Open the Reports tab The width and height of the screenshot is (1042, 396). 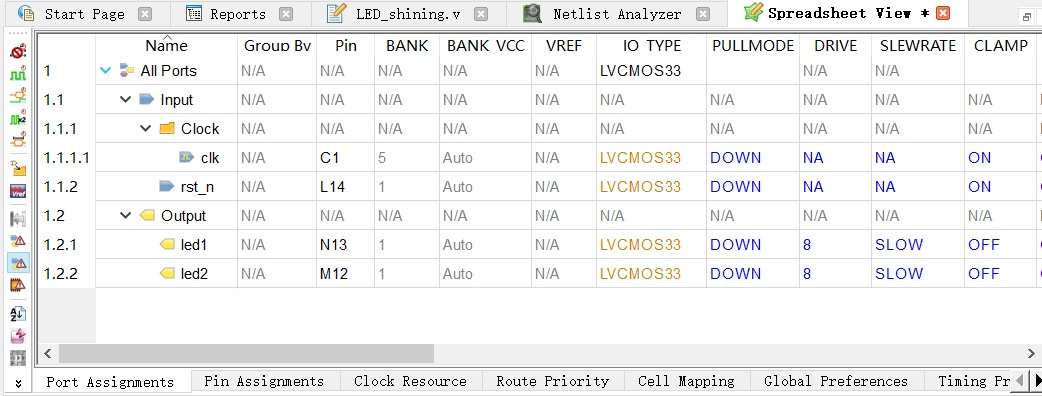click(238, 13)
